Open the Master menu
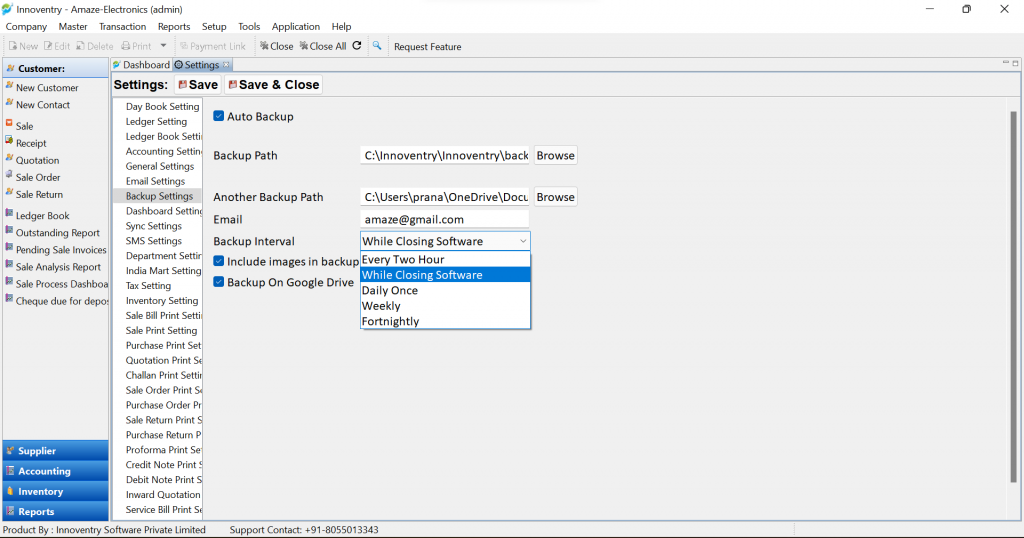Image resolution: width=1024 pixels, height=538 pixels. [x=72, y=27]
